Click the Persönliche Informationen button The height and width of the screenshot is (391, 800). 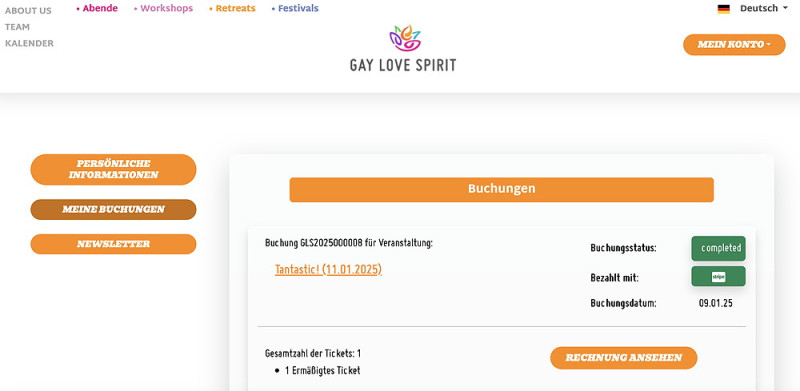[x=113, y=169]
